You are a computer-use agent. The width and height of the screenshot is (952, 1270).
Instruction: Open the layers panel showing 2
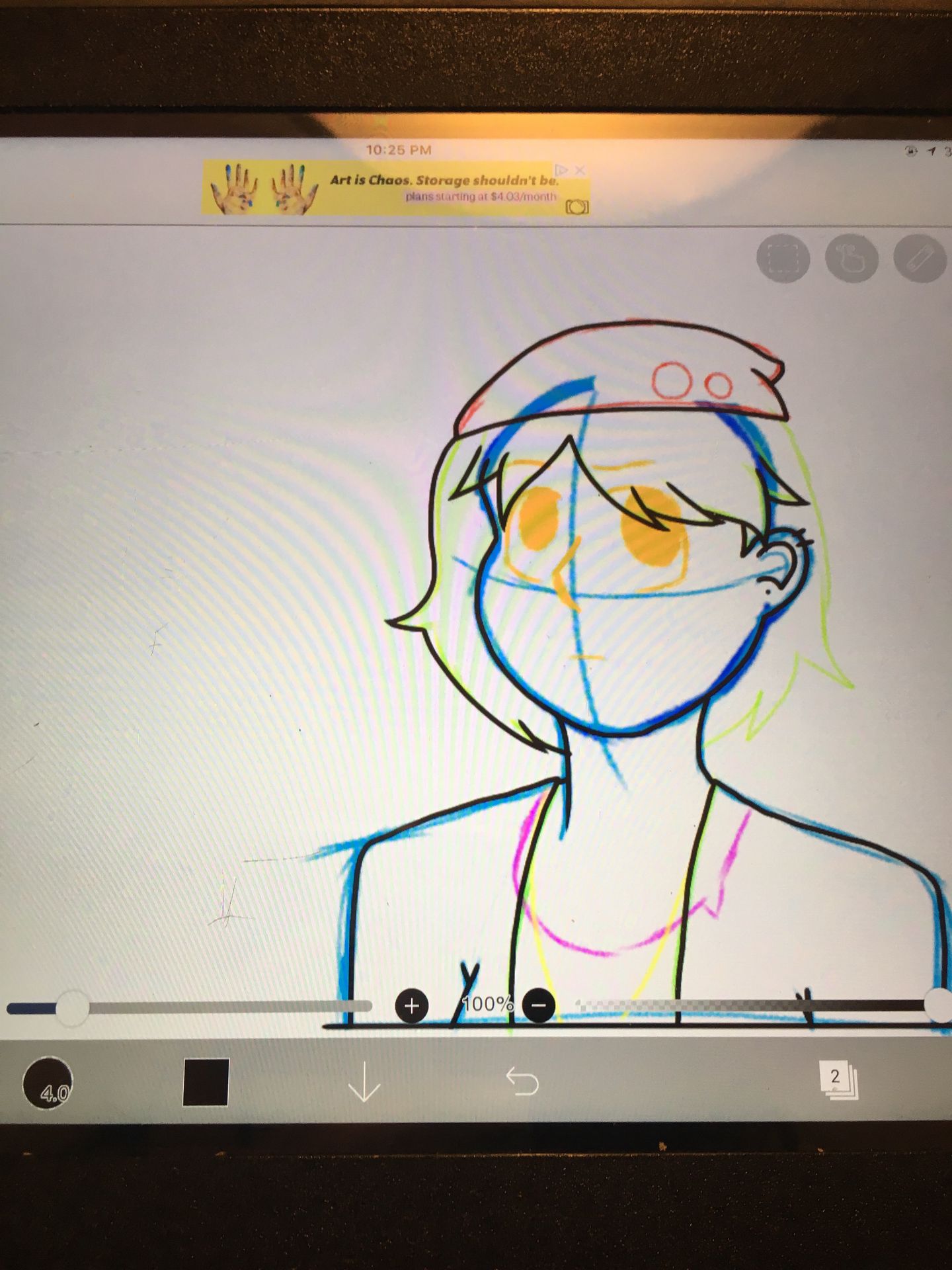click(x=838, y=1080)
